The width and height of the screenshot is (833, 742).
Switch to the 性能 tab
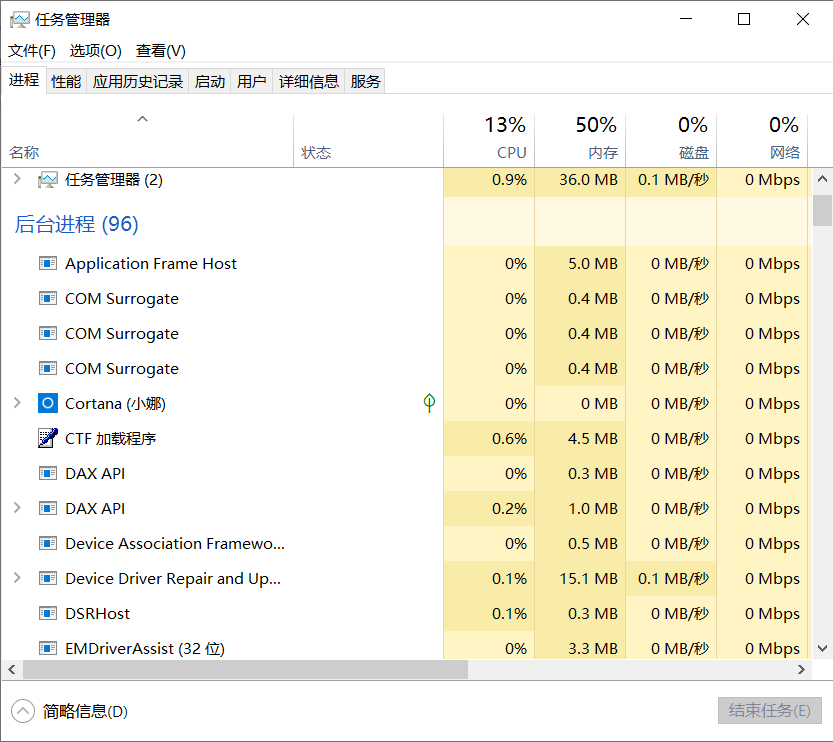pos(66,81)
